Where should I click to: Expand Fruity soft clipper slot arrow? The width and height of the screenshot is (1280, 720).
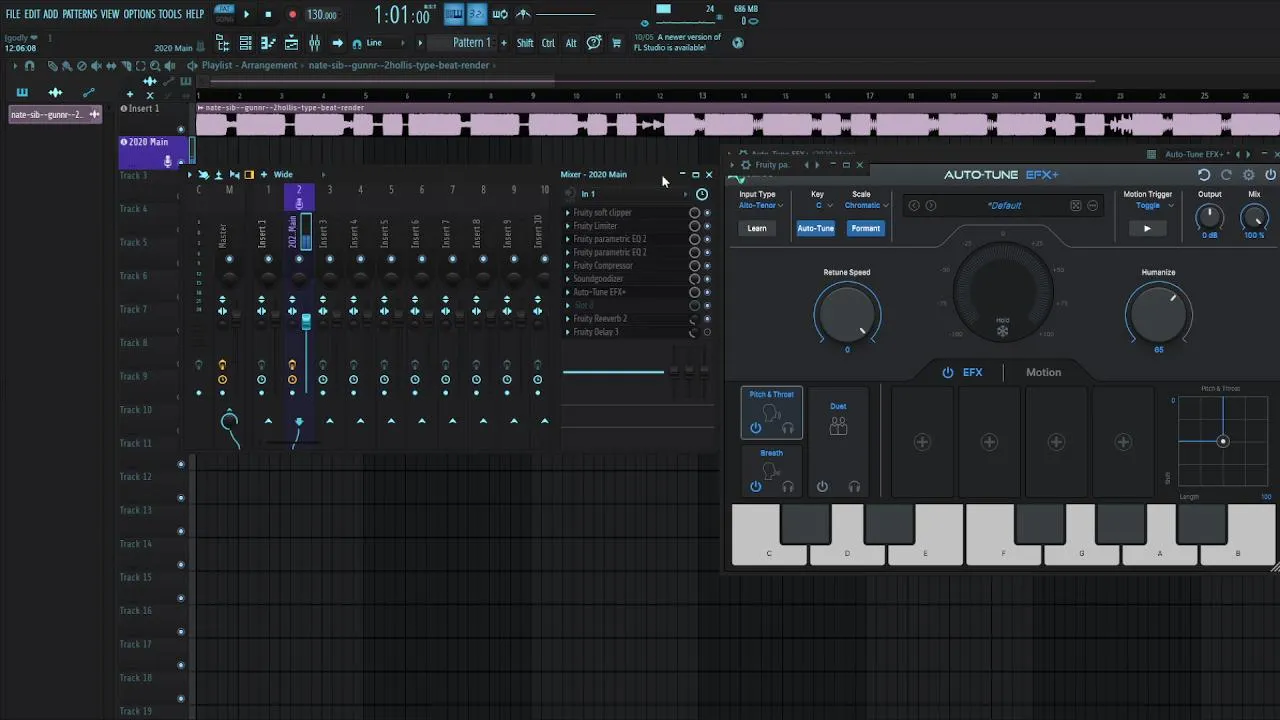pyautogui.click(x=568, y=213)
